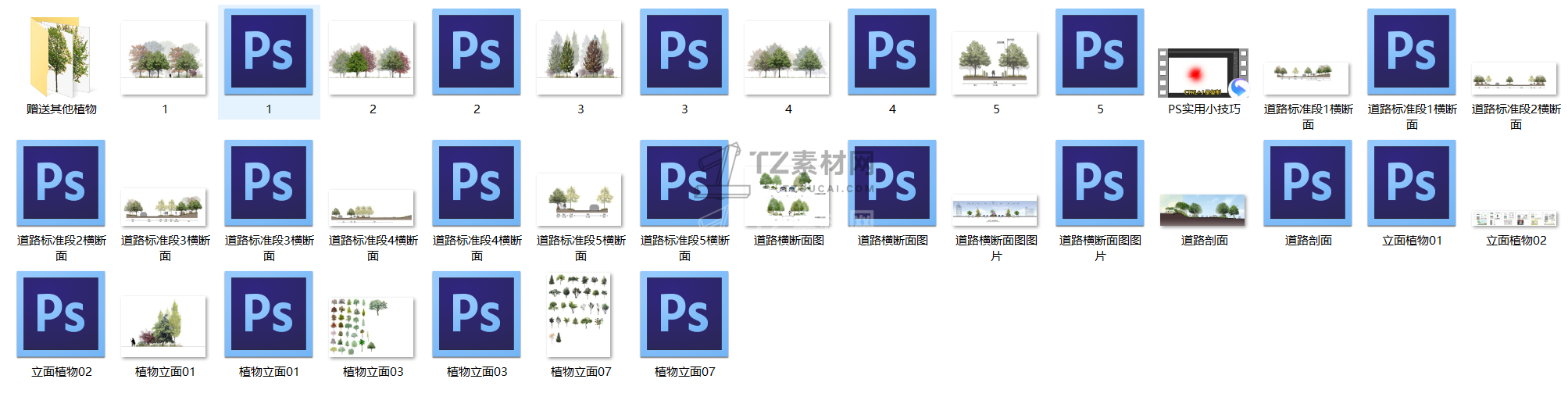Select the 道路横断面图图片 image thumbnail
Screen dimensions: 1568x404
click(x=995, y=211)
